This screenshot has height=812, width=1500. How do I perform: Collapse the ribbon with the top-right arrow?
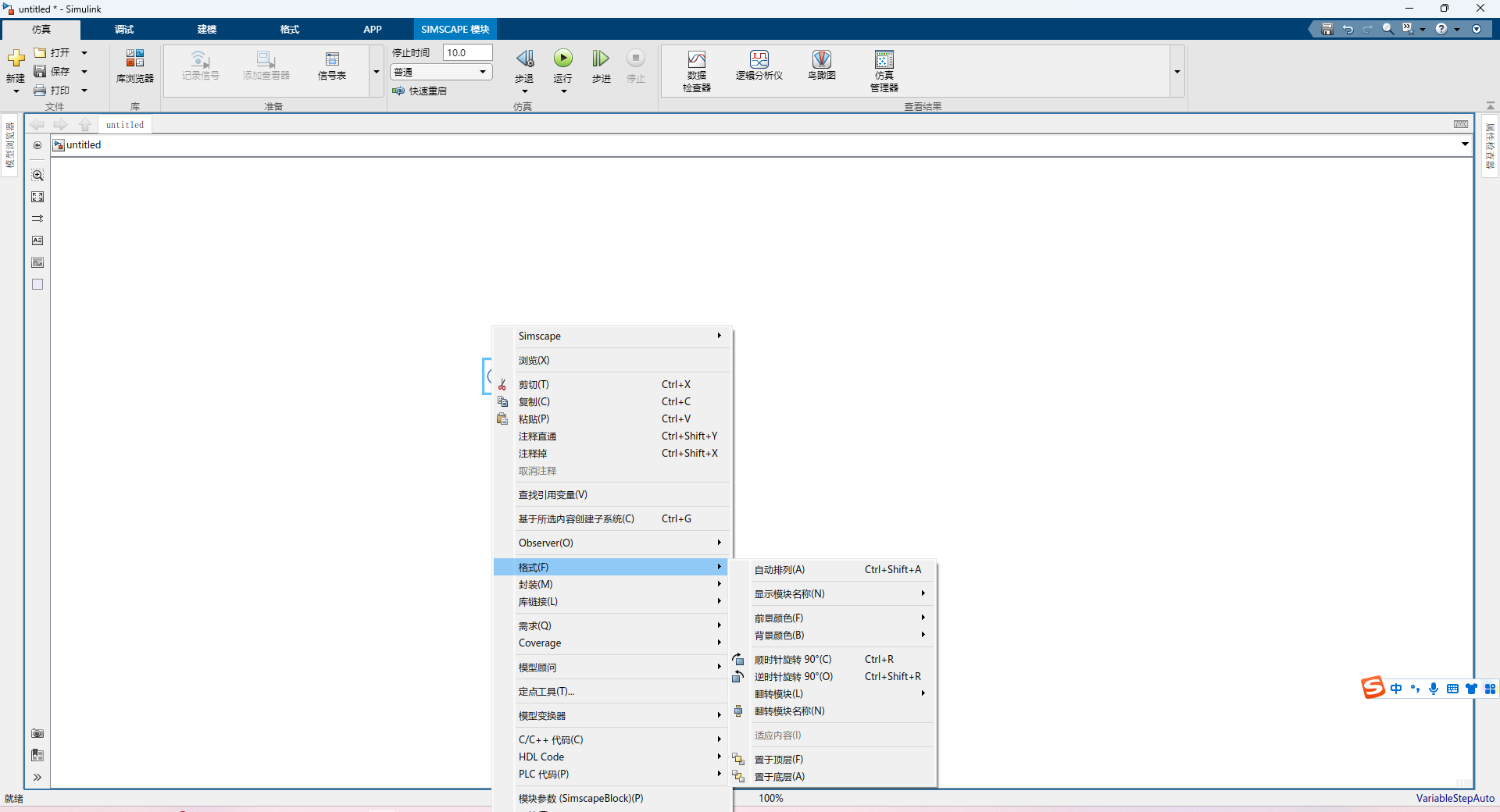[1490, 105]
